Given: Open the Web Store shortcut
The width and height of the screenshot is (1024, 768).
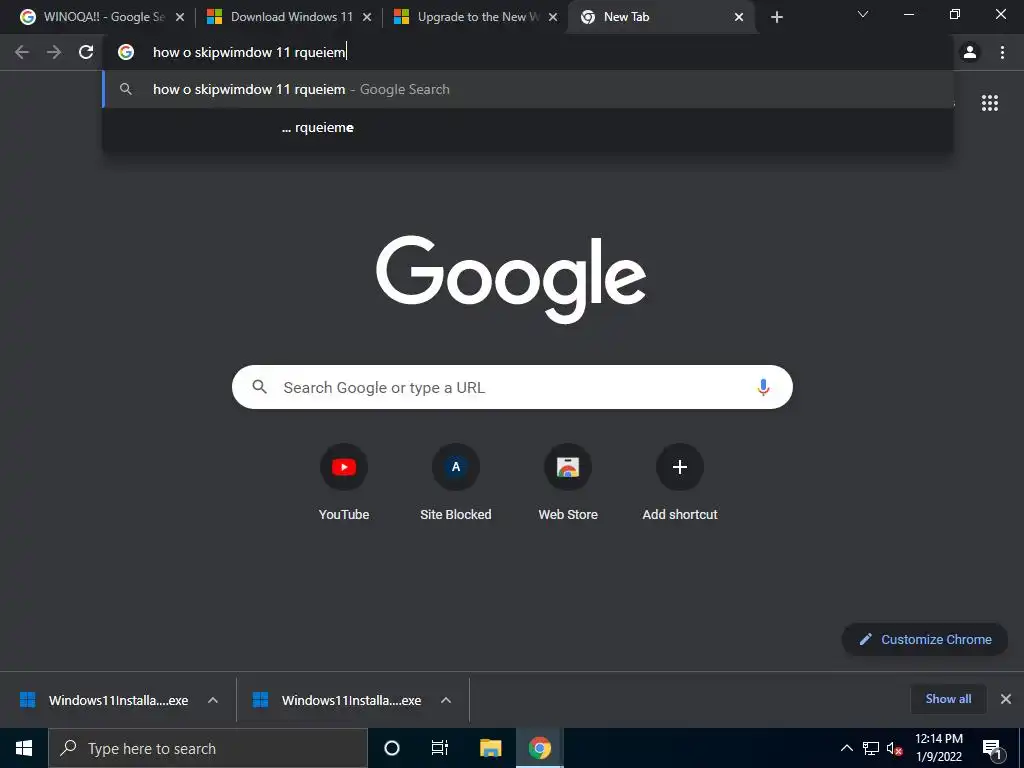Looking at the screenshot, I should (568, 483).
